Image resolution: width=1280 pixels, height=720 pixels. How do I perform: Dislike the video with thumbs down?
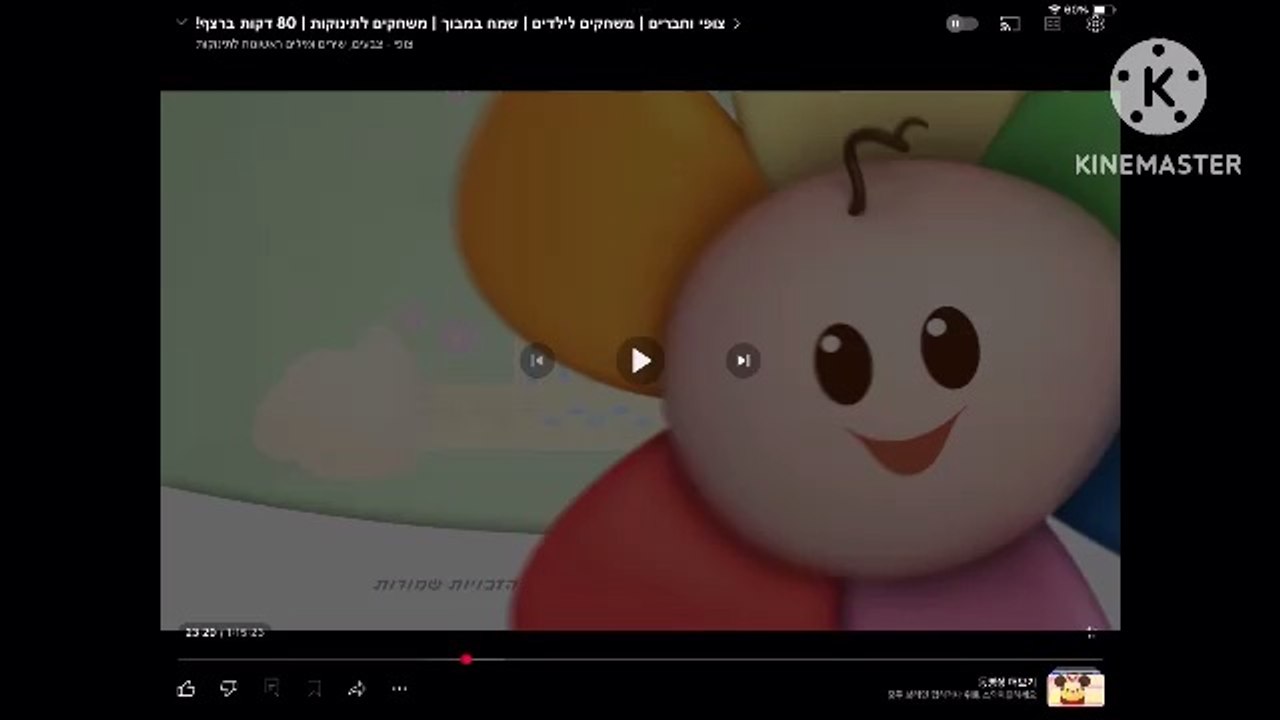pyautogui.click(x=229, y=688)
